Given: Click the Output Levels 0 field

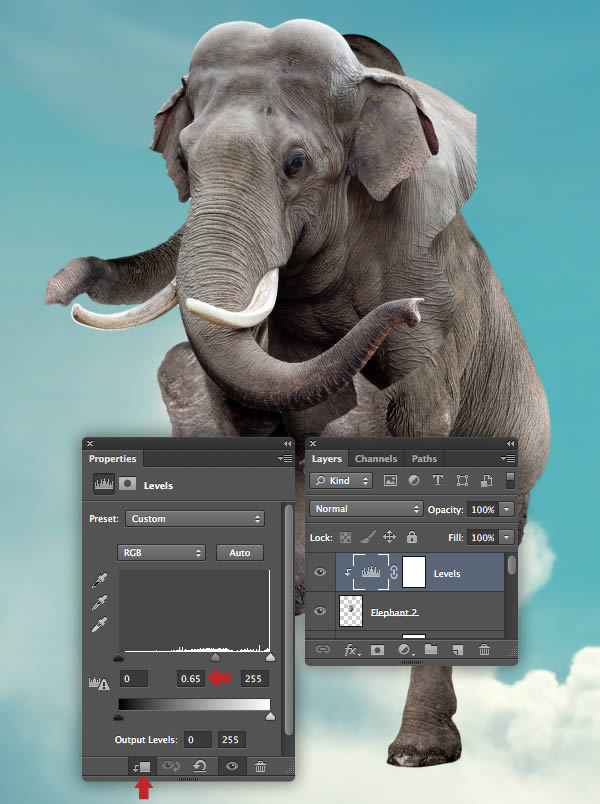Looking at the screenshot, I should [x=197, y=739].
